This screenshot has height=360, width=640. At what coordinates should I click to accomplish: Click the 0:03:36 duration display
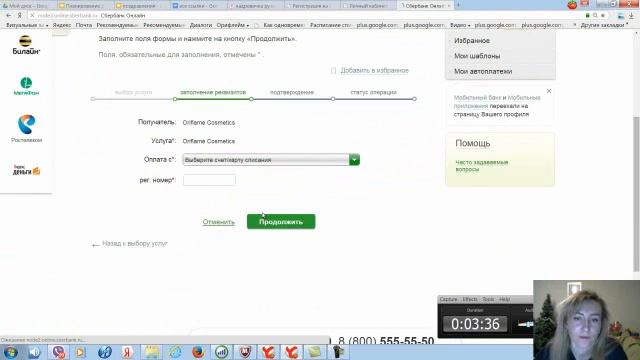tap(475, 324)
